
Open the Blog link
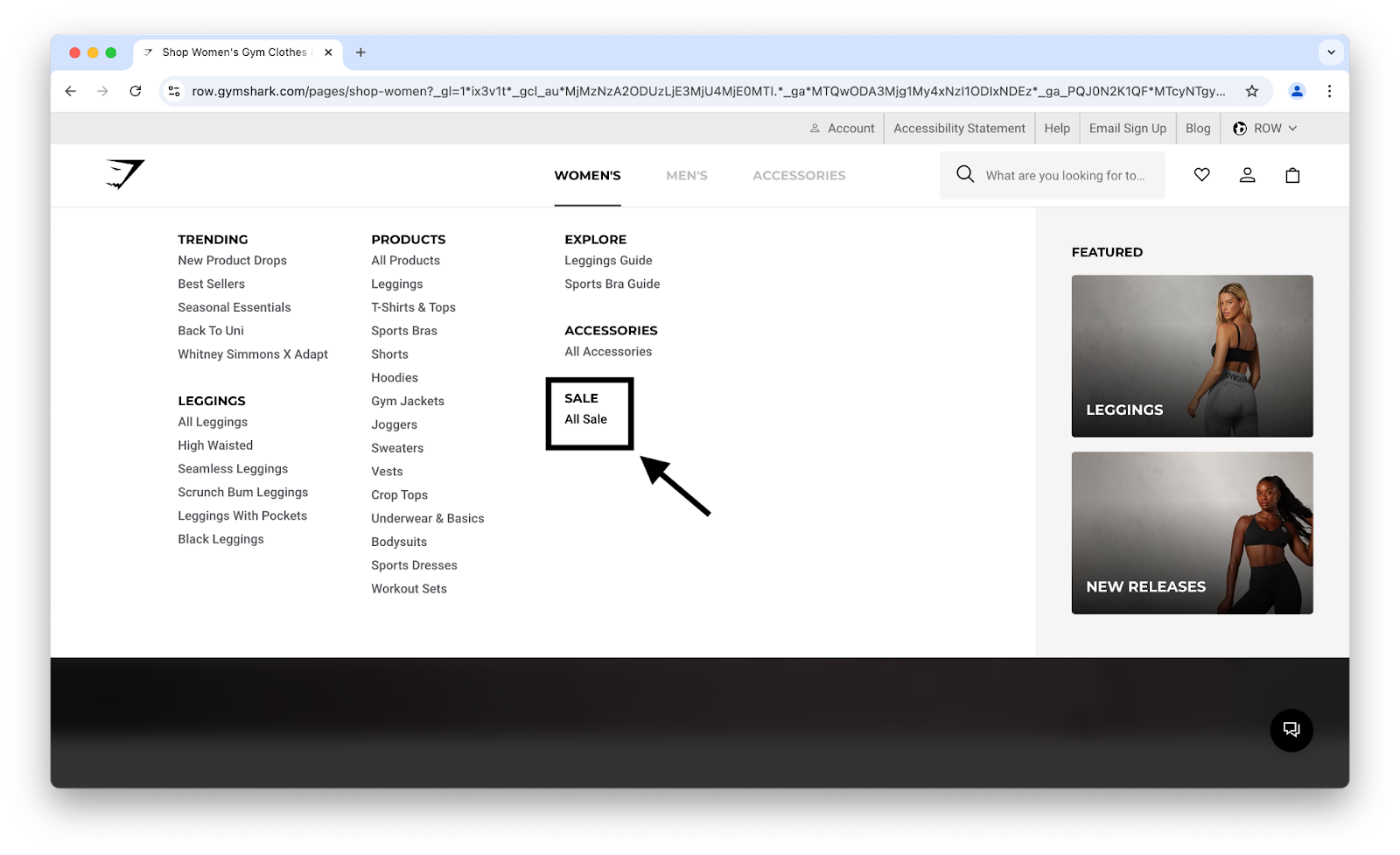(x=1198, y=128)
